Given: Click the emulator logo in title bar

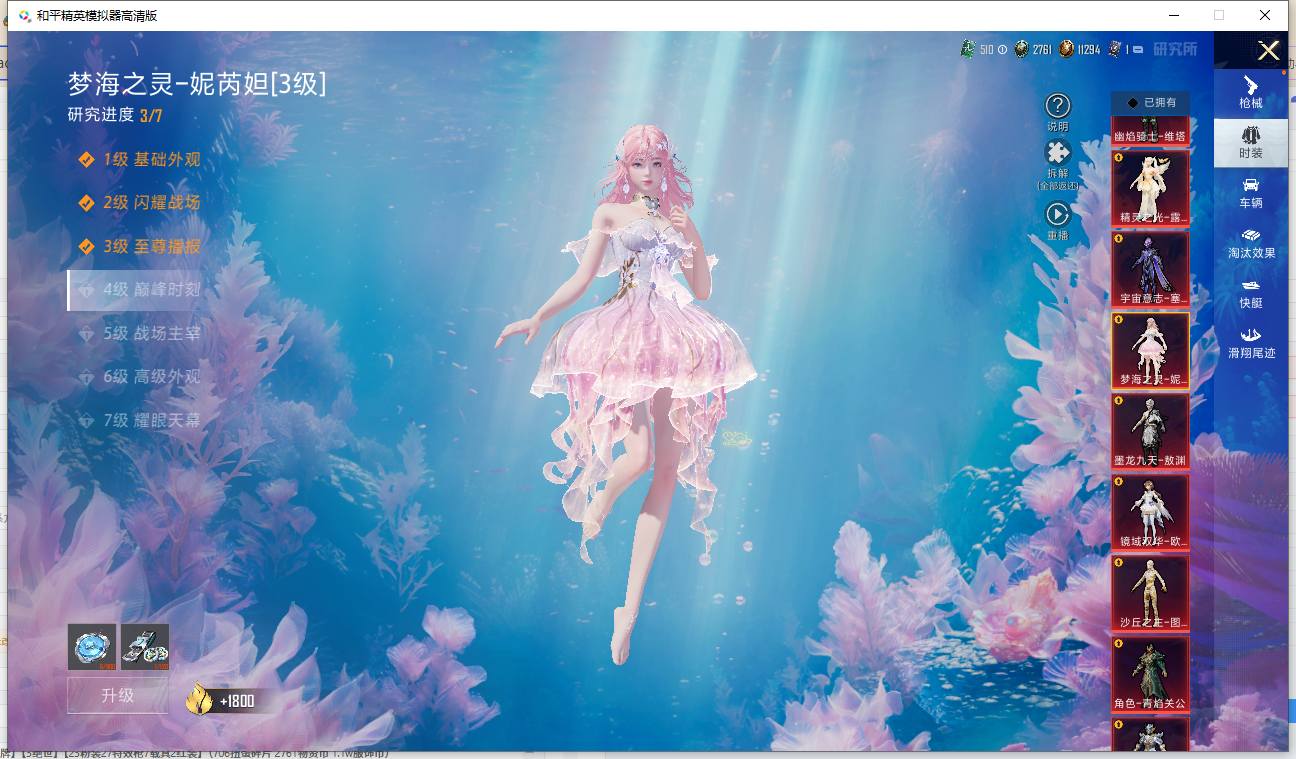Looking at the screenshot, I should pos(24,15).
